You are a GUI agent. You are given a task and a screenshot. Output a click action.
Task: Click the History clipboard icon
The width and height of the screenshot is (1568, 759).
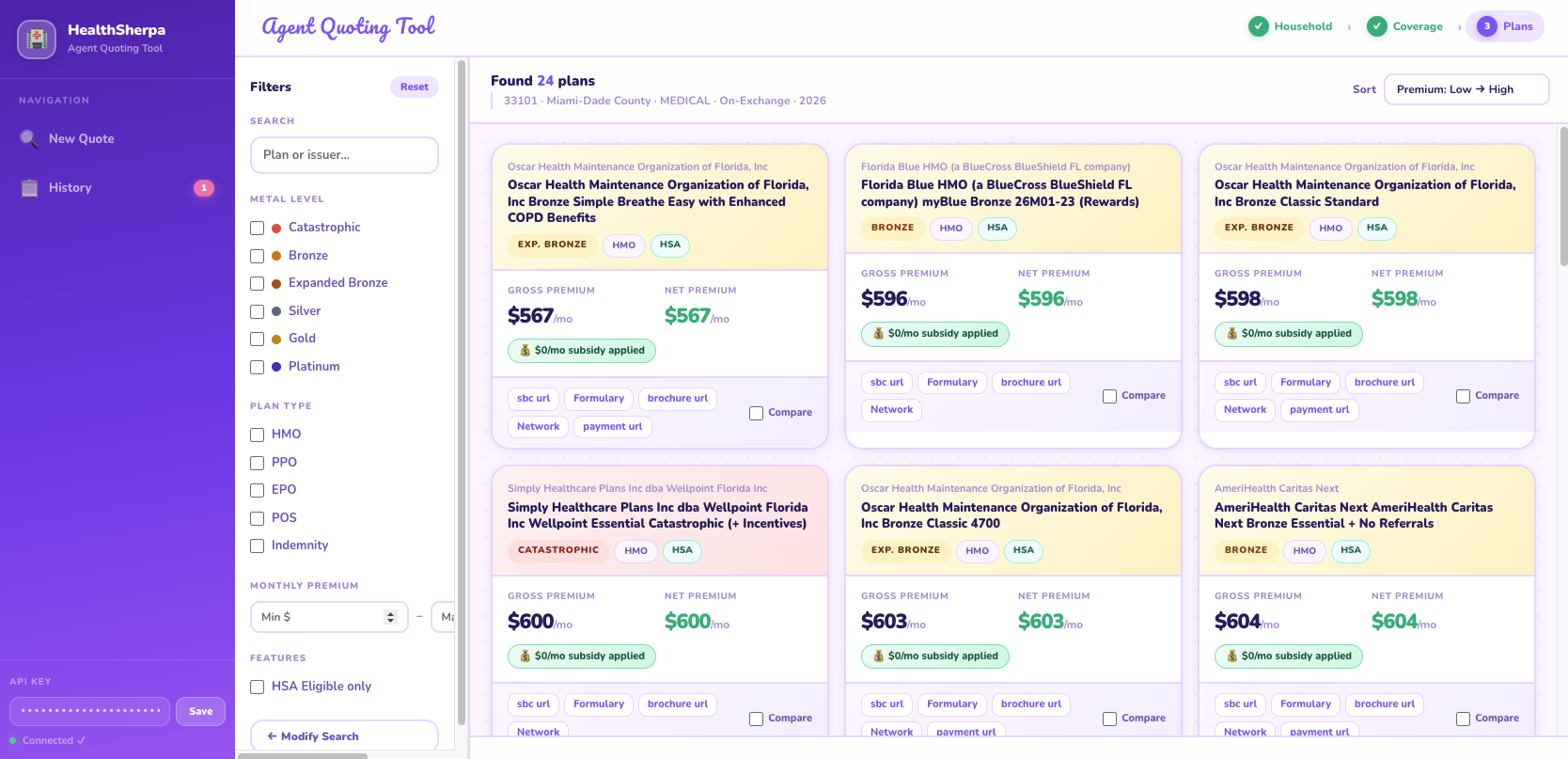30,188
